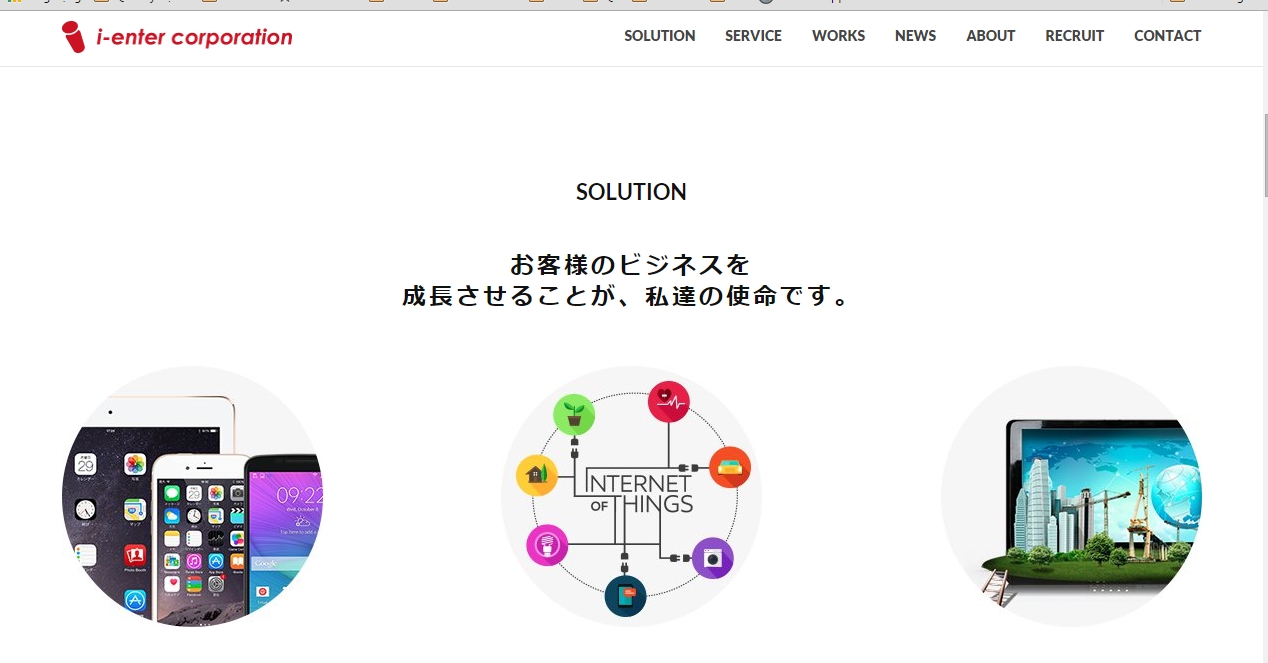Click the i-enter corporation logo
This screenshot has width=1268, height=663.
[x=177, y=37]
